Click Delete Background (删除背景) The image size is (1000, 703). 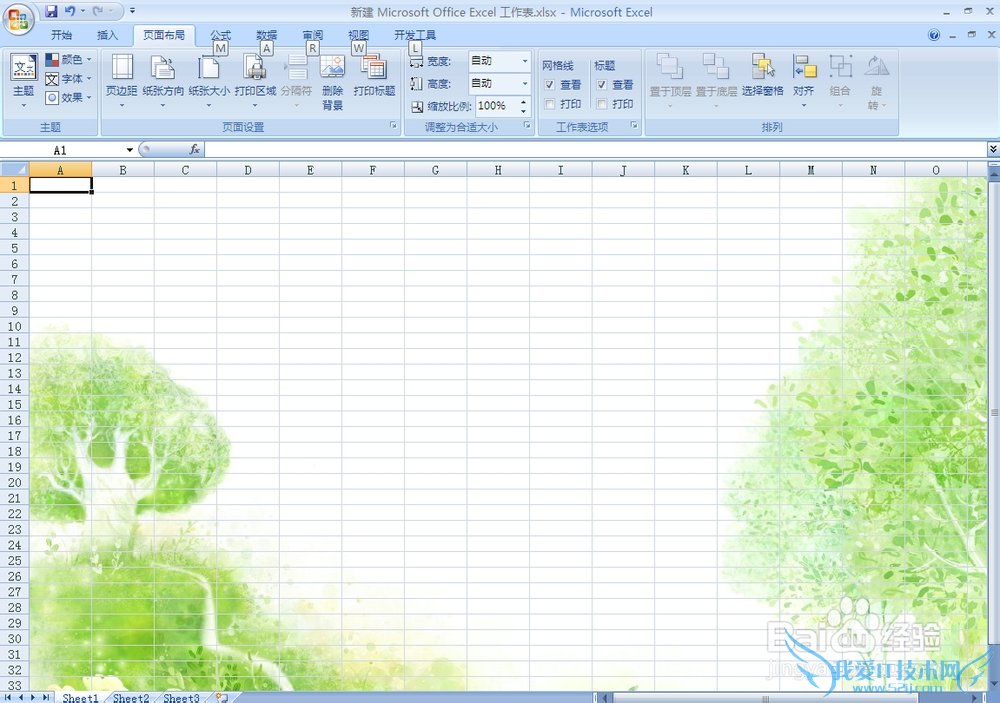(332, 83)
